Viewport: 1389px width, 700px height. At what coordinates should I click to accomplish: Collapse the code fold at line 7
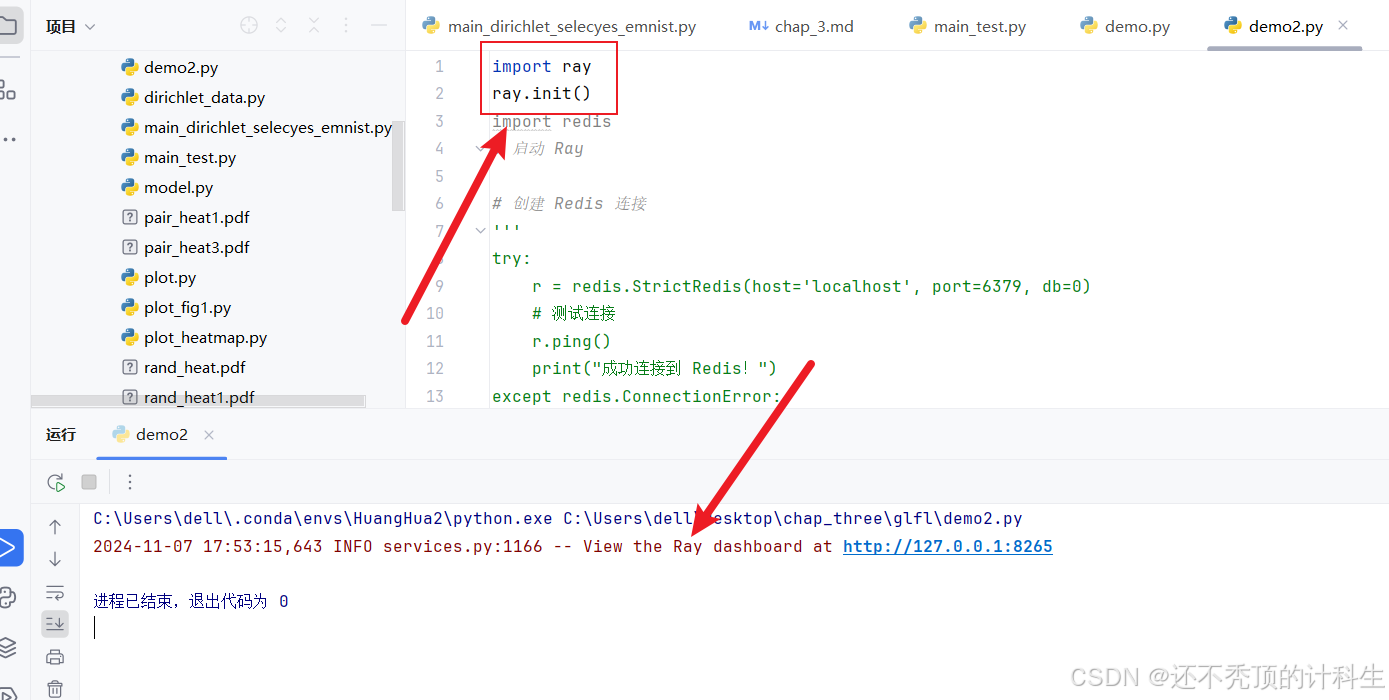pyautogui.click(x=479, y=229)
